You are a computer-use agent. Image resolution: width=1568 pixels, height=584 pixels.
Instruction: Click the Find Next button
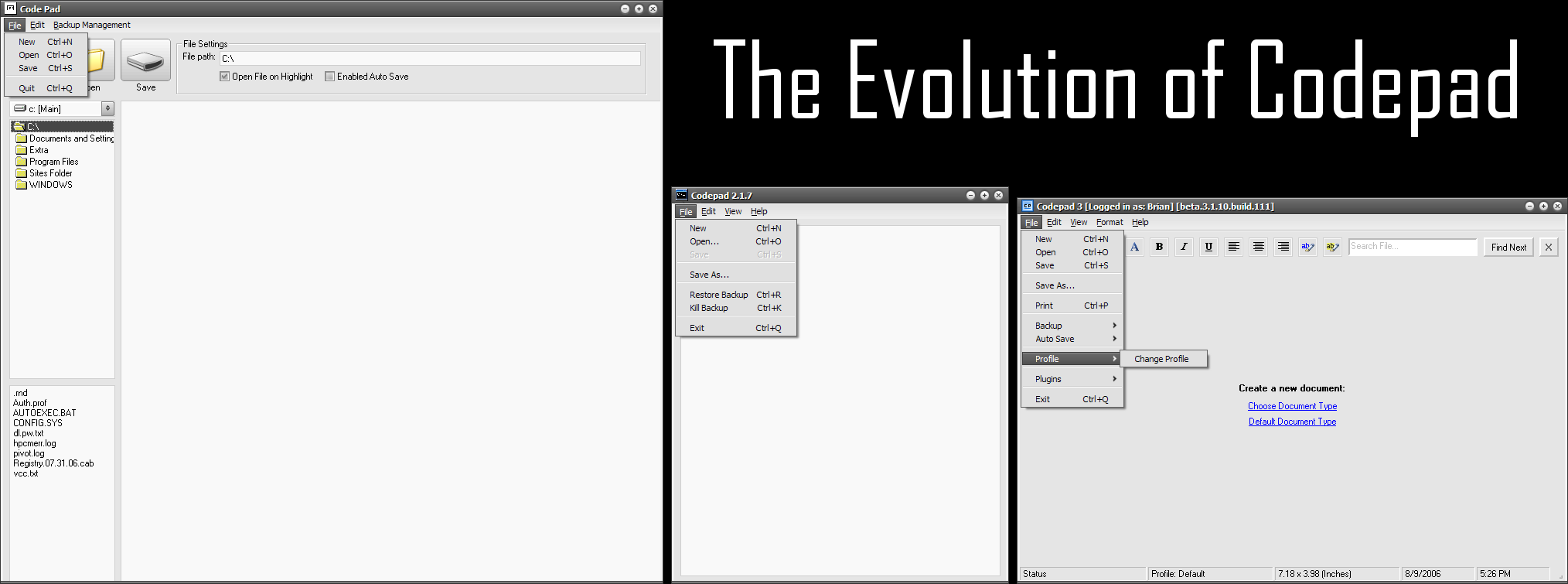[x=1508, y=247]
